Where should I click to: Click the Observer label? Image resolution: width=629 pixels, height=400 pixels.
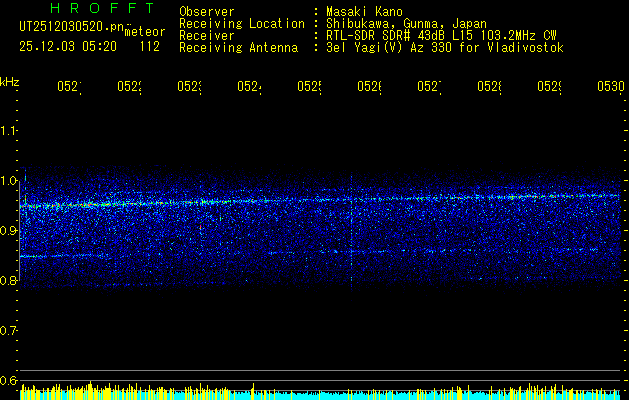coord(207,12)
